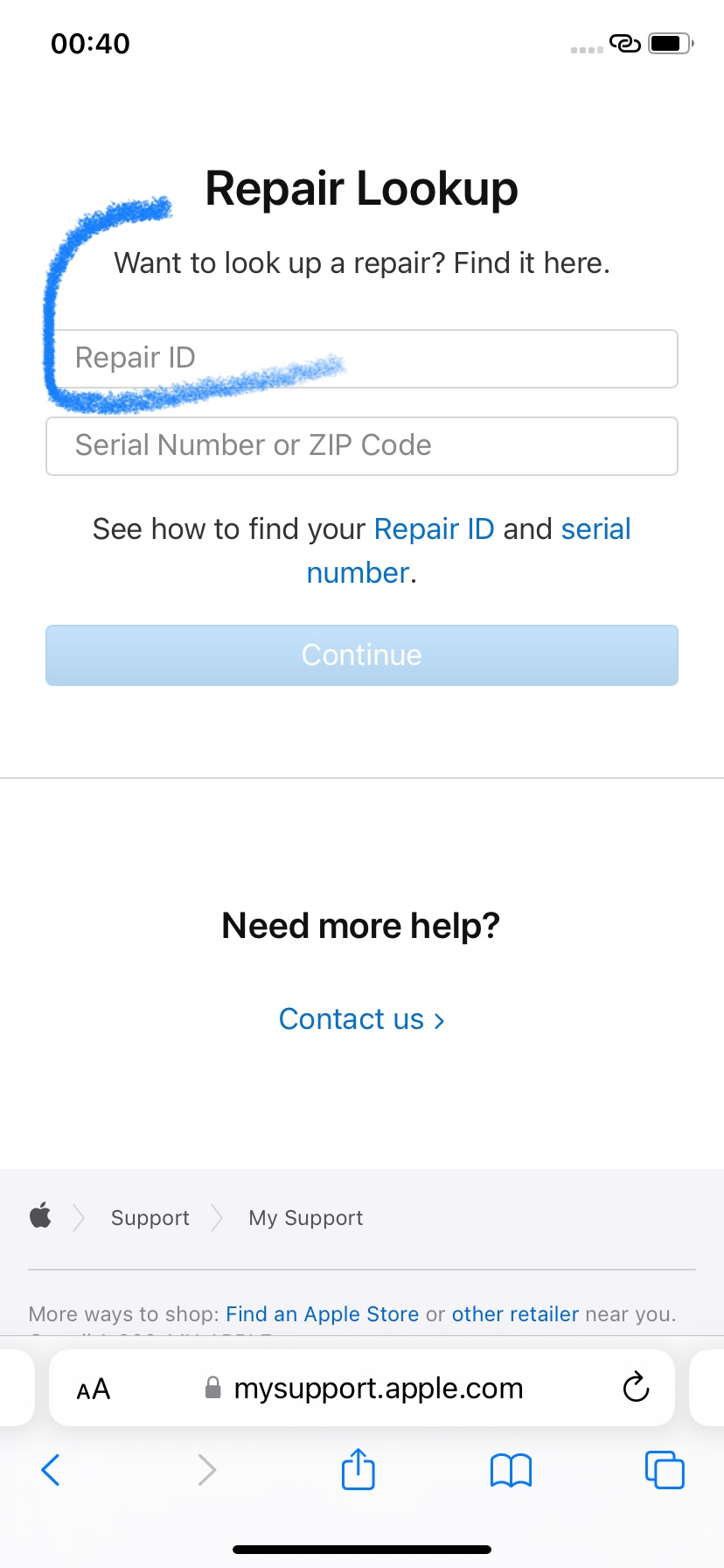Open the AA reader options menu
Viewport: 724px width, 1568px height.
click(94, 1389)
